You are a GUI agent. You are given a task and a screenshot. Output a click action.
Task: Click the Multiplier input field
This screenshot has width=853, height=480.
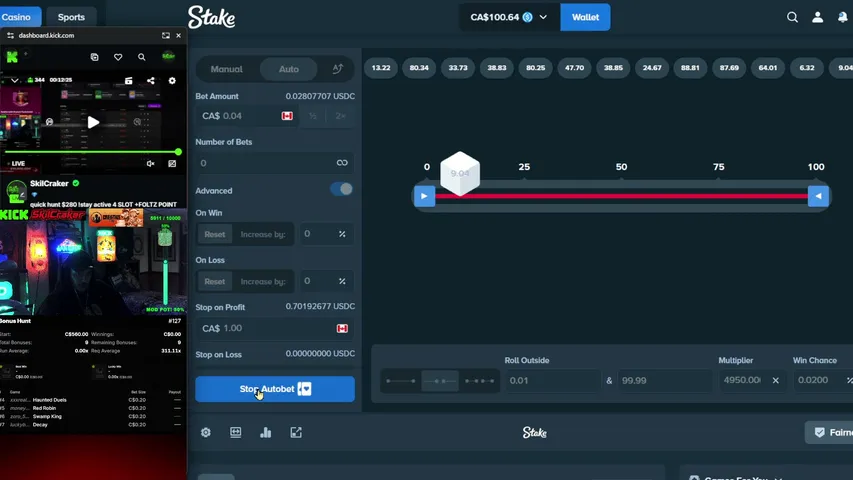752,380
